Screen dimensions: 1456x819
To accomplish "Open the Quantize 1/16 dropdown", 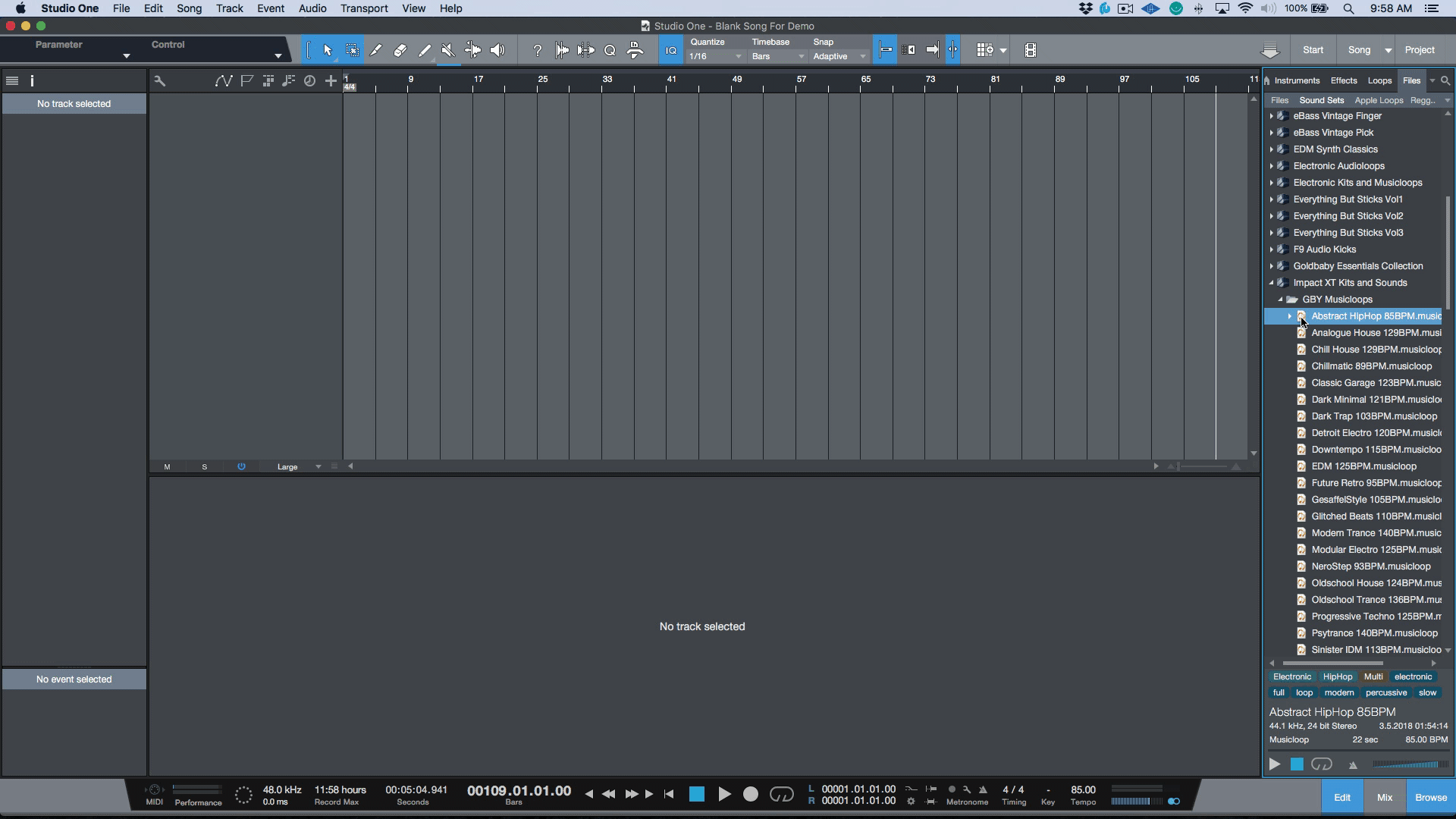I will [x=715, y=57].
